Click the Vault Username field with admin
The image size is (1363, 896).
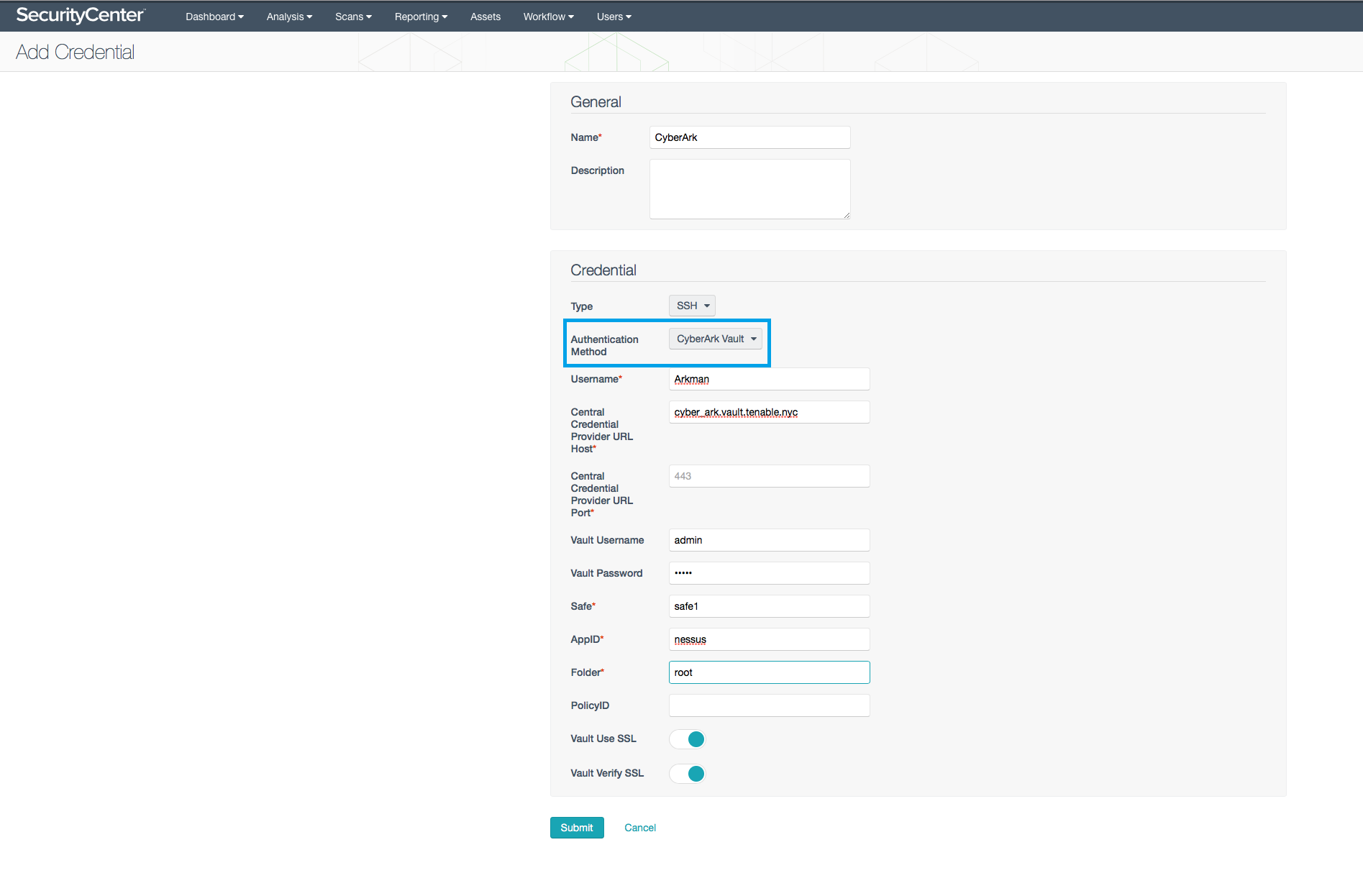[x=770, y=540]
